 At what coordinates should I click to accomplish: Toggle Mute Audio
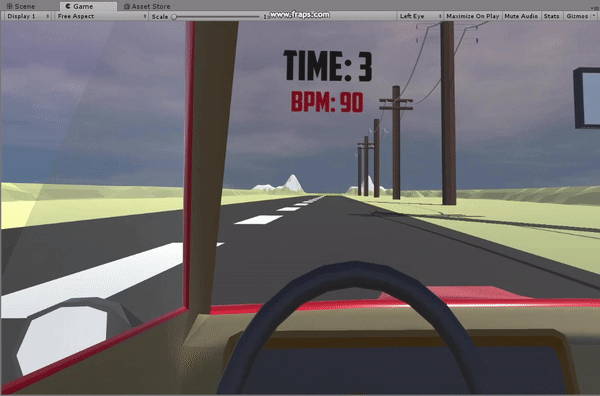click(x=521, y=16)
